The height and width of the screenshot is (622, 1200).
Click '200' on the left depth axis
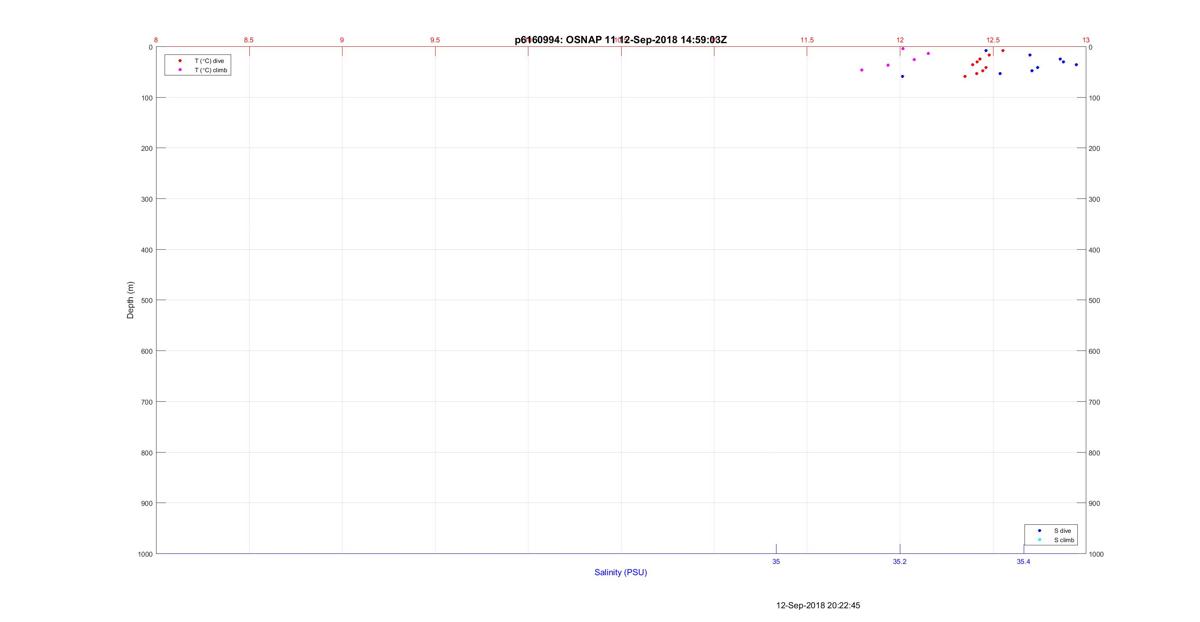coord(146,148)
